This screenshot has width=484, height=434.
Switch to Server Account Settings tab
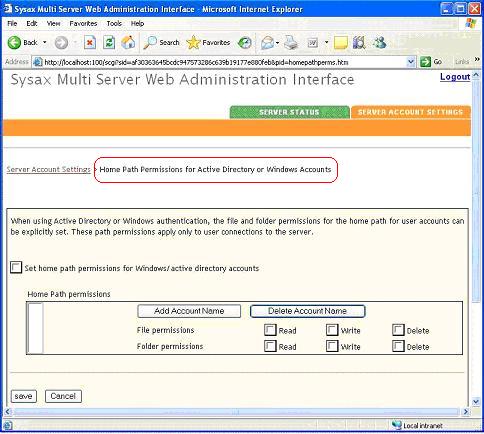410,112
